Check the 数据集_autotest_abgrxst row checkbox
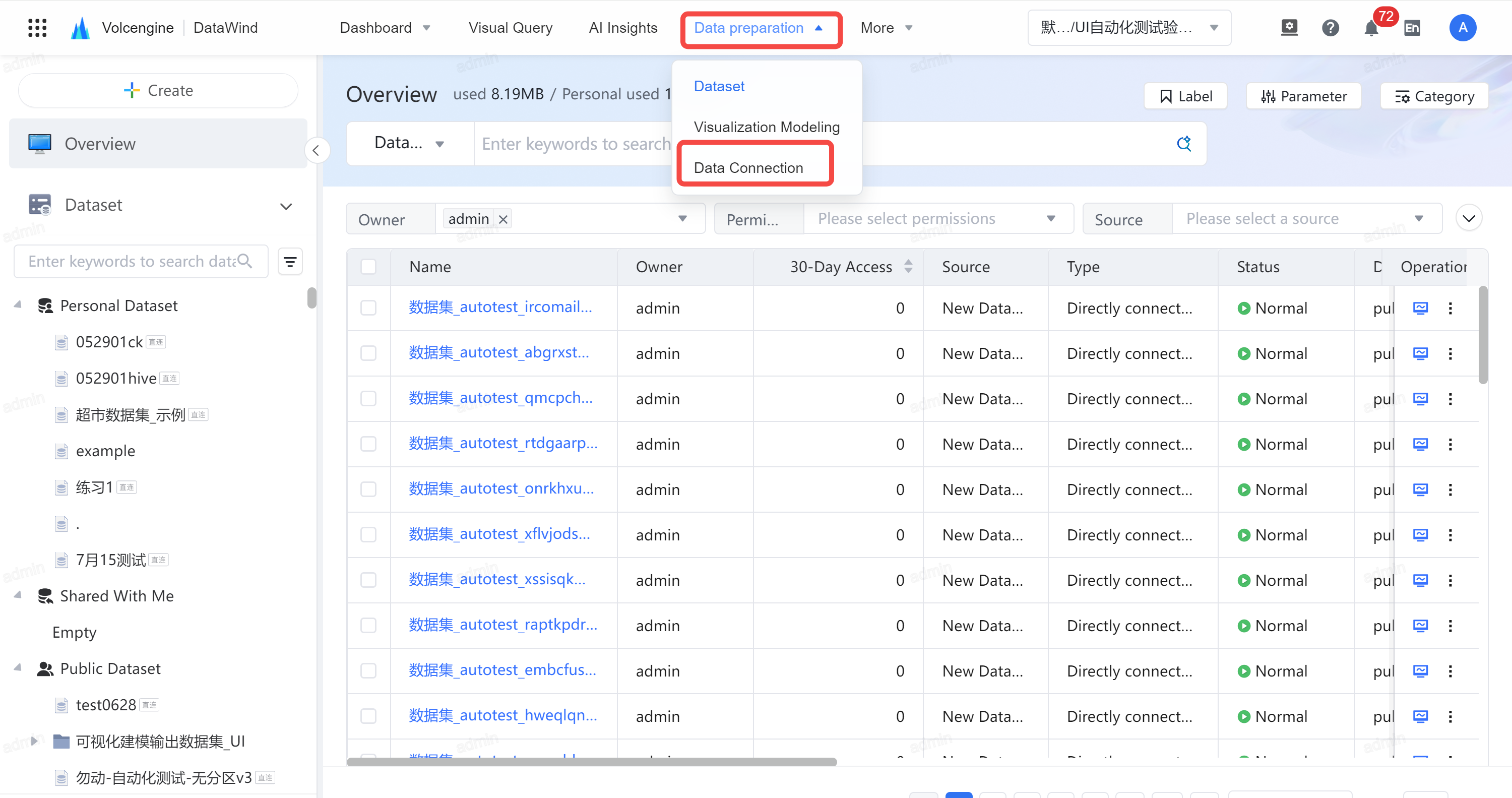Viewport: 1512px width, 798px height. click(368, 353)
